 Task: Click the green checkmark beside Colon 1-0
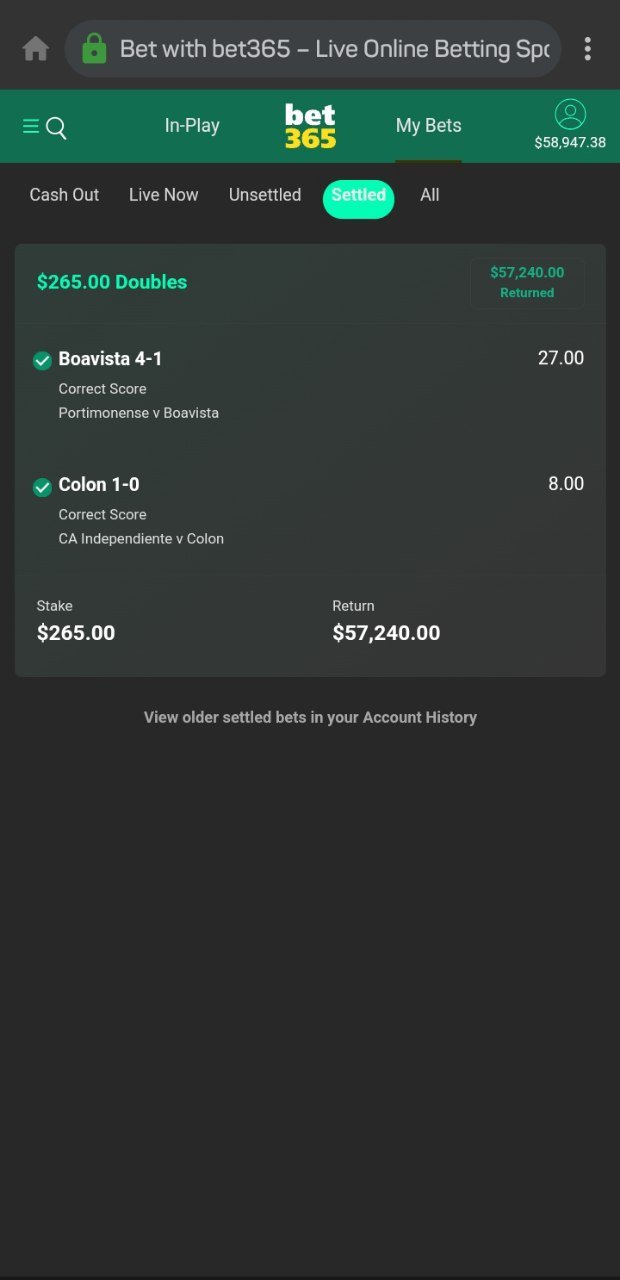[x=42, y=486]
